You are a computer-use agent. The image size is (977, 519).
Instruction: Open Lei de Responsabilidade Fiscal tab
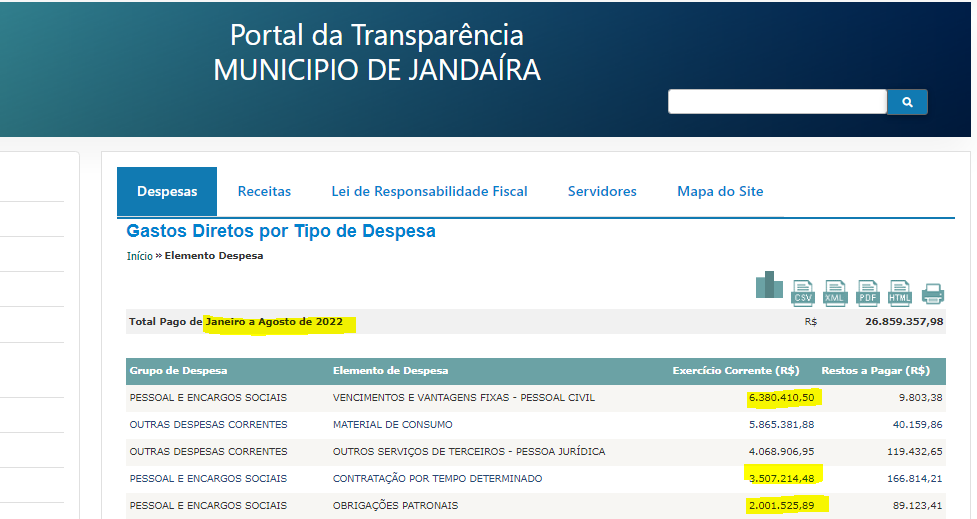(x=429, y=191)
